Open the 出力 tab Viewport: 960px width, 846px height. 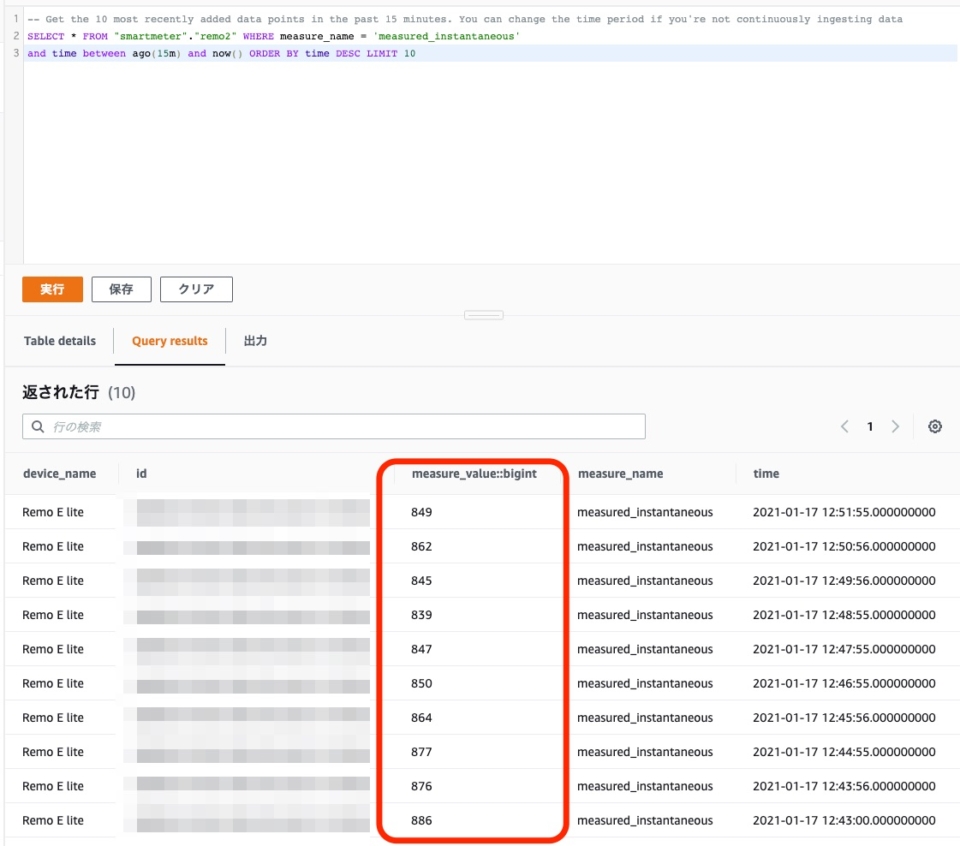click(256, 341)
